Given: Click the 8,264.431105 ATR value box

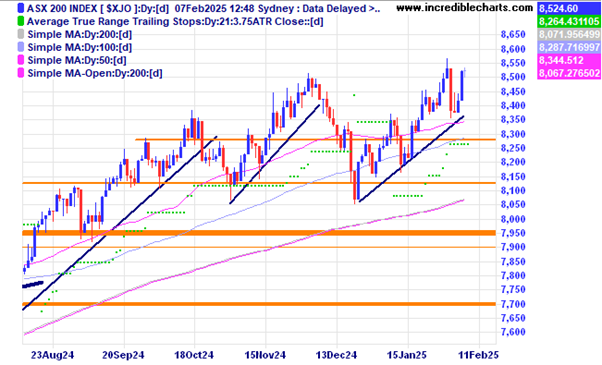Looking at the screenshot, I should coord(569,21).
